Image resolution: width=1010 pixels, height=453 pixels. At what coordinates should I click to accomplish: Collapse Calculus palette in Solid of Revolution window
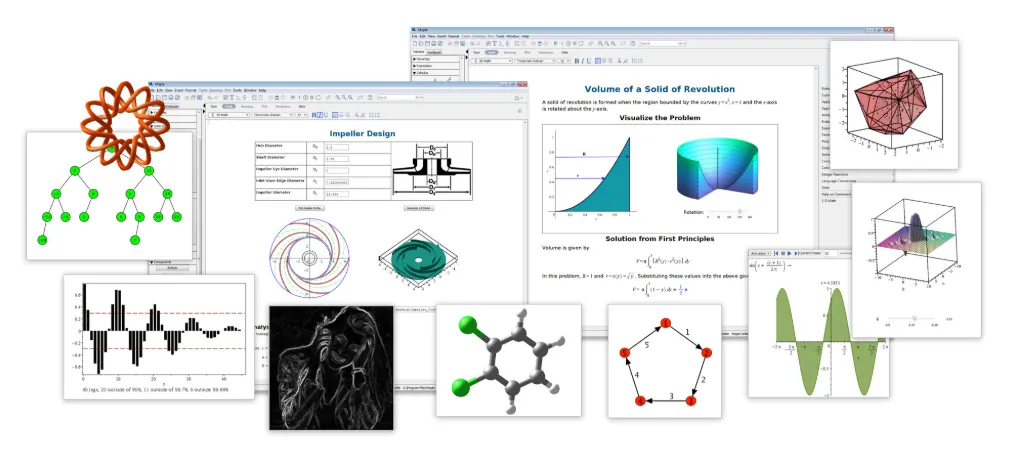(435, 73)
